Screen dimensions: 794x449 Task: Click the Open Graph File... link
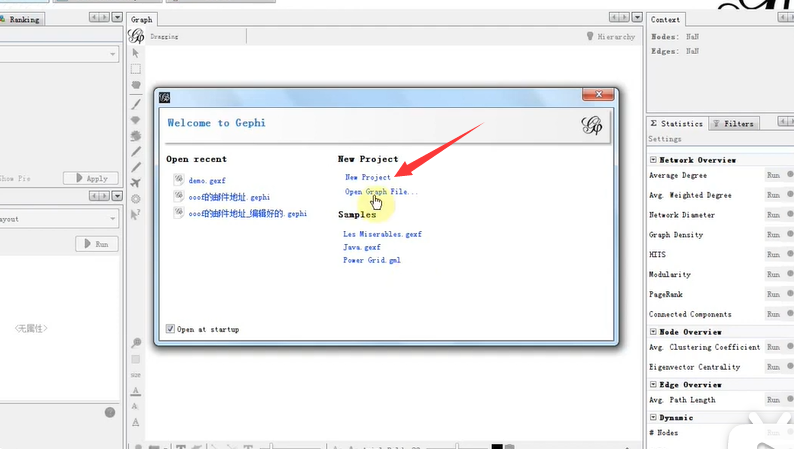click(x=381, y=191)
